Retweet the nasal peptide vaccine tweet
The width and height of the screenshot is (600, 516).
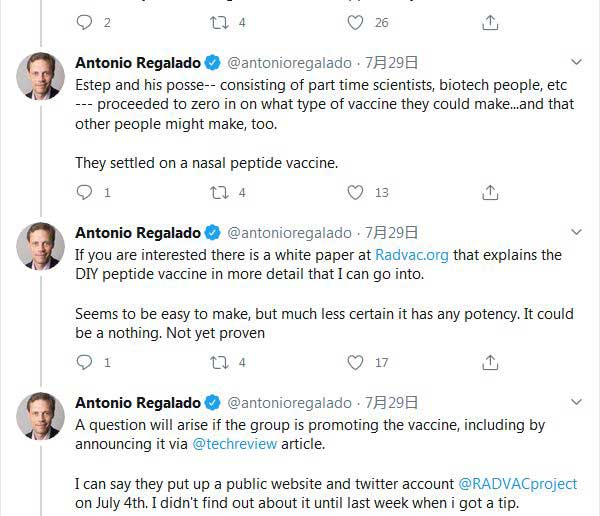220,192
